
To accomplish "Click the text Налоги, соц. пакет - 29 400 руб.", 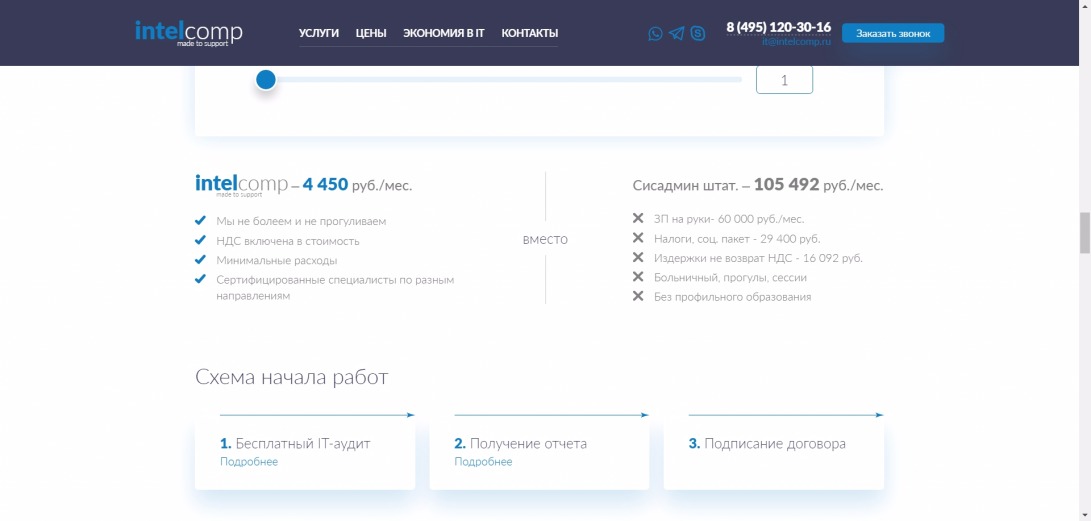I will pos(738,239).
